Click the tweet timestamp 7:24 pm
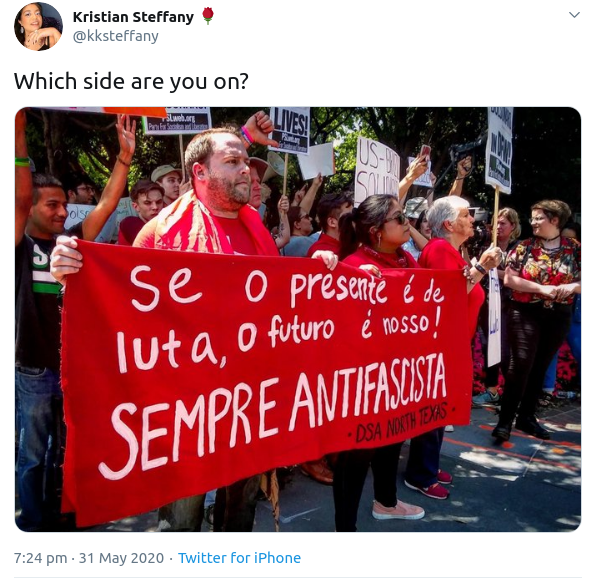The image size is (594, 581). (41, 558)
